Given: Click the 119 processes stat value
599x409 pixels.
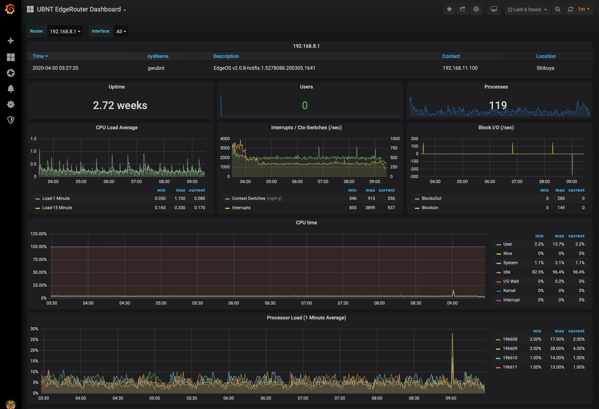Looking at the screenshot, I should pos(498,105).
